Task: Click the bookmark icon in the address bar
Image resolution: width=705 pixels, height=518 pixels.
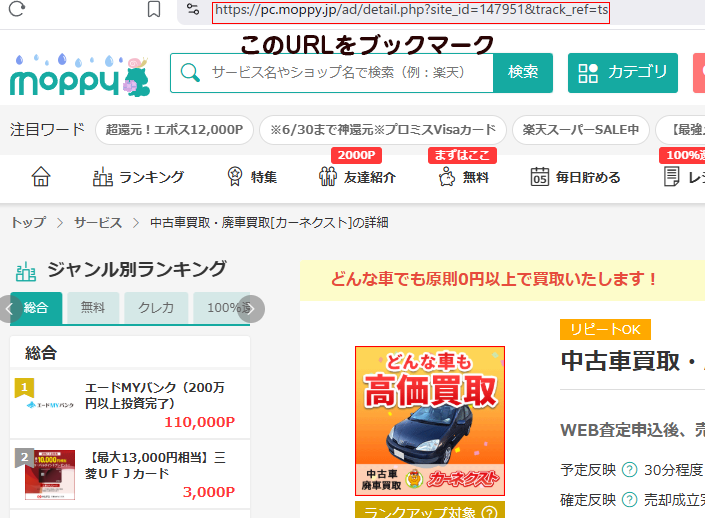Action: [x=154, y=9]
